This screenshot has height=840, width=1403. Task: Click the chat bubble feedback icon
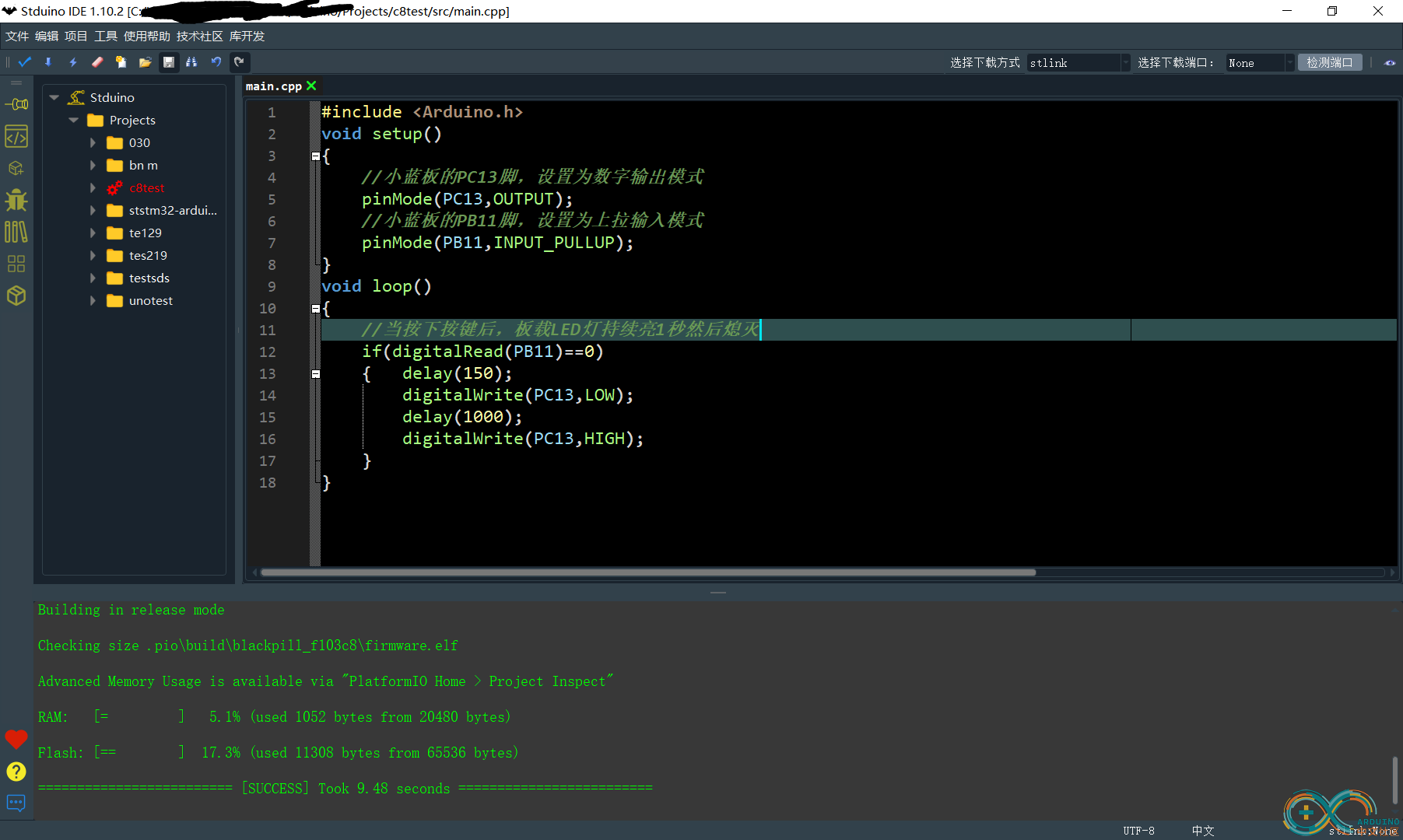(x=16, y=803)
